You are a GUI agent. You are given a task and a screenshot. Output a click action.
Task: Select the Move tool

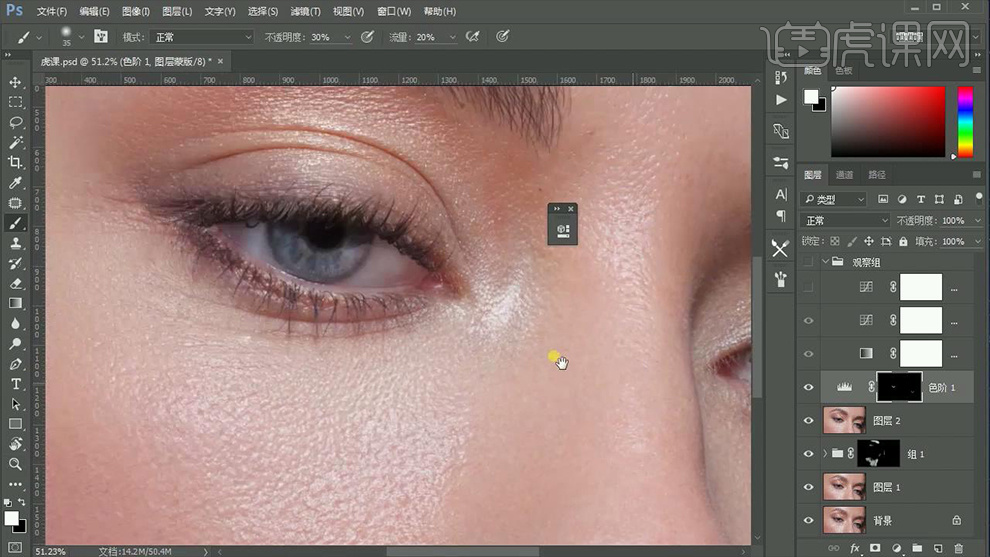pos(15,82)
